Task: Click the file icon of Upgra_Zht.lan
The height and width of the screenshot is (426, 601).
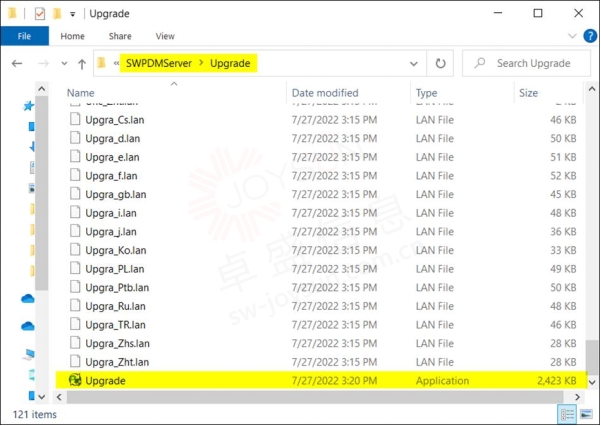Action: pyautogui.click(x=75, y=362)
